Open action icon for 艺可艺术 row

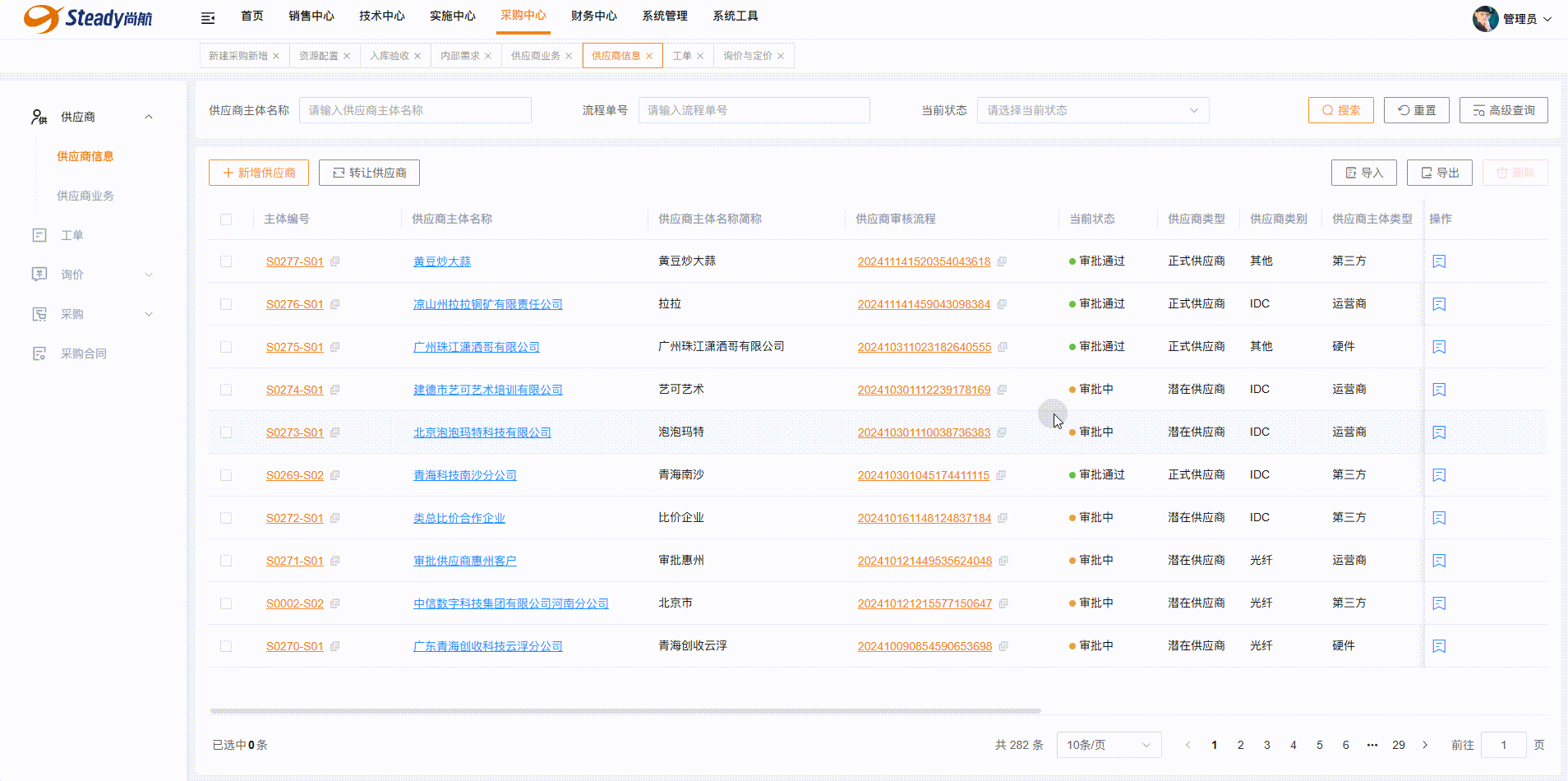coord(1439,390)
